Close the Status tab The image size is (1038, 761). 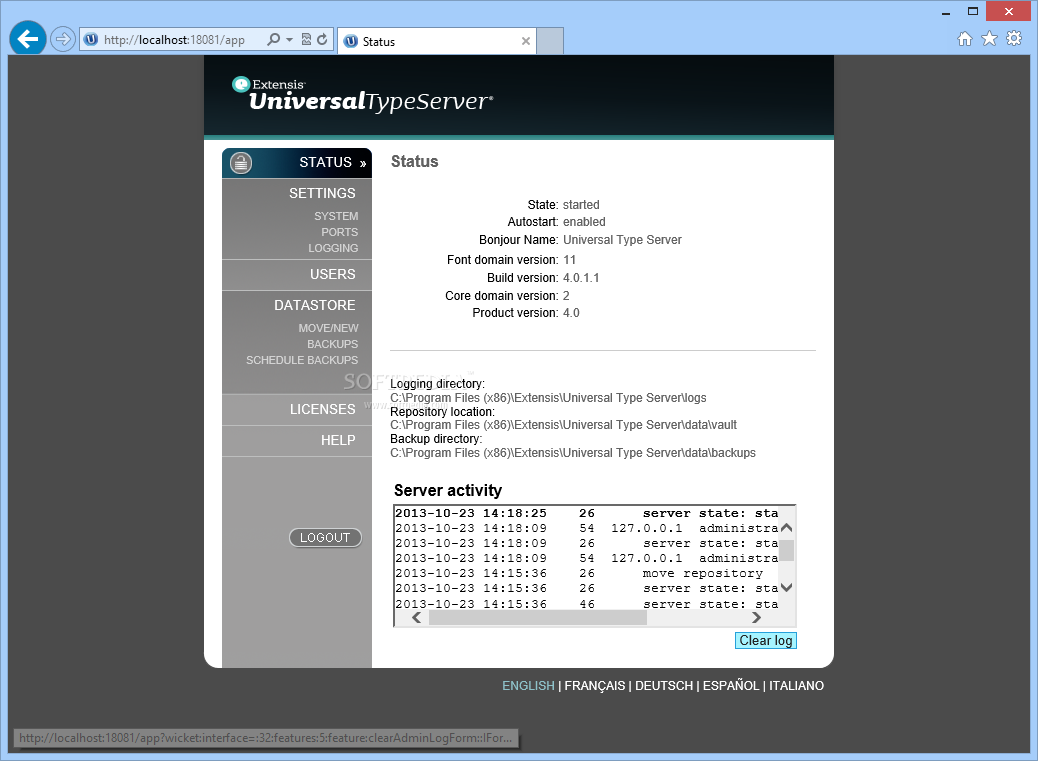pyautogui.click(x=526, y=41)
